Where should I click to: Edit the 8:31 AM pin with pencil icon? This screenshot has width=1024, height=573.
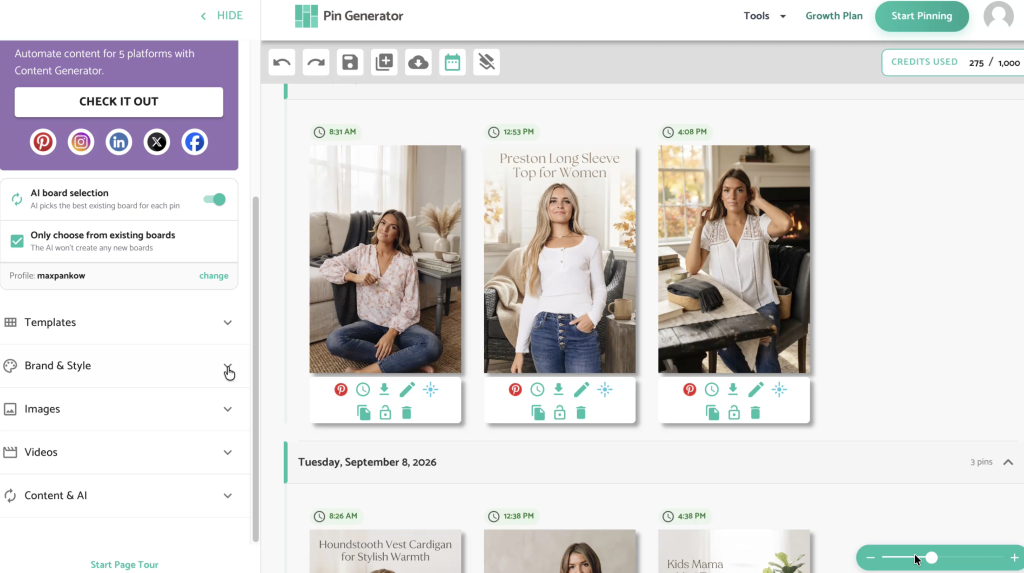407,389
